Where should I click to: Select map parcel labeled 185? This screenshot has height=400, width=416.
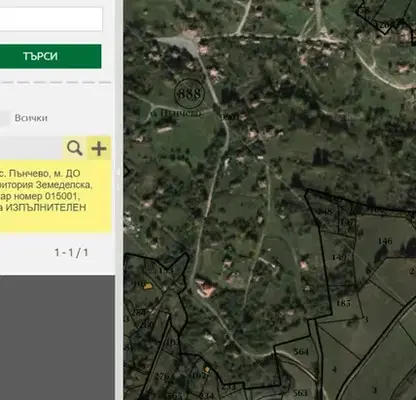click(x=343, y=303)
